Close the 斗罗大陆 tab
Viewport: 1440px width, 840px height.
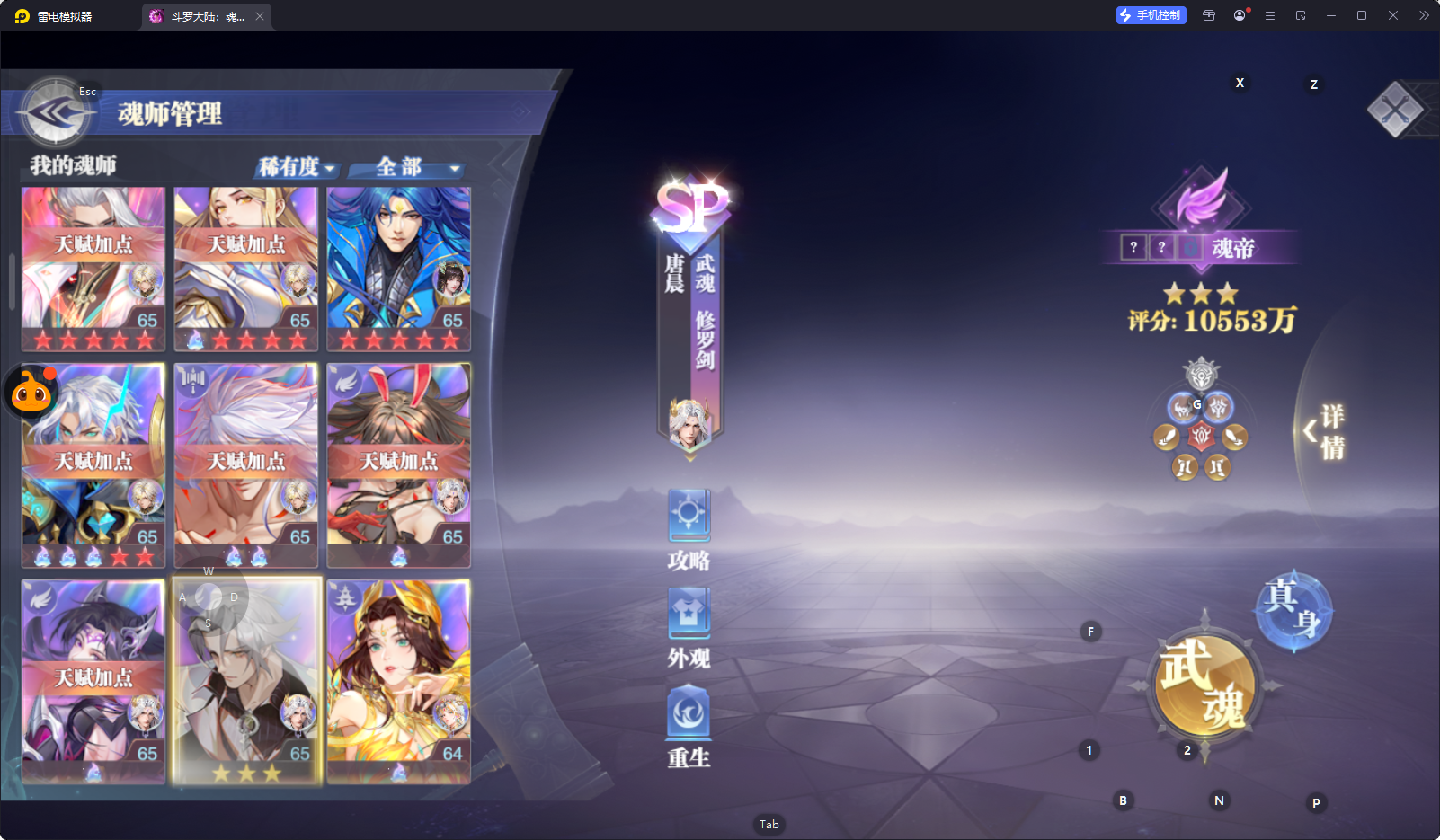coord(260,16)
